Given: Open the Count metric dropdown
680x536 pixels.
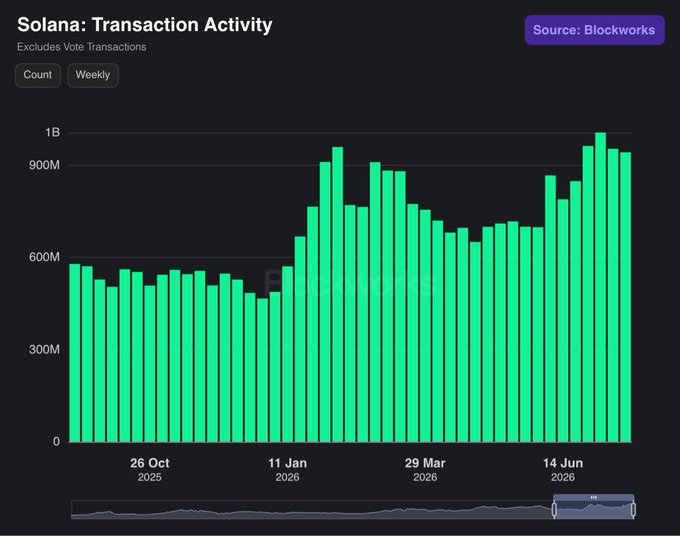Looking at the screenshot, I should (38, 75).
